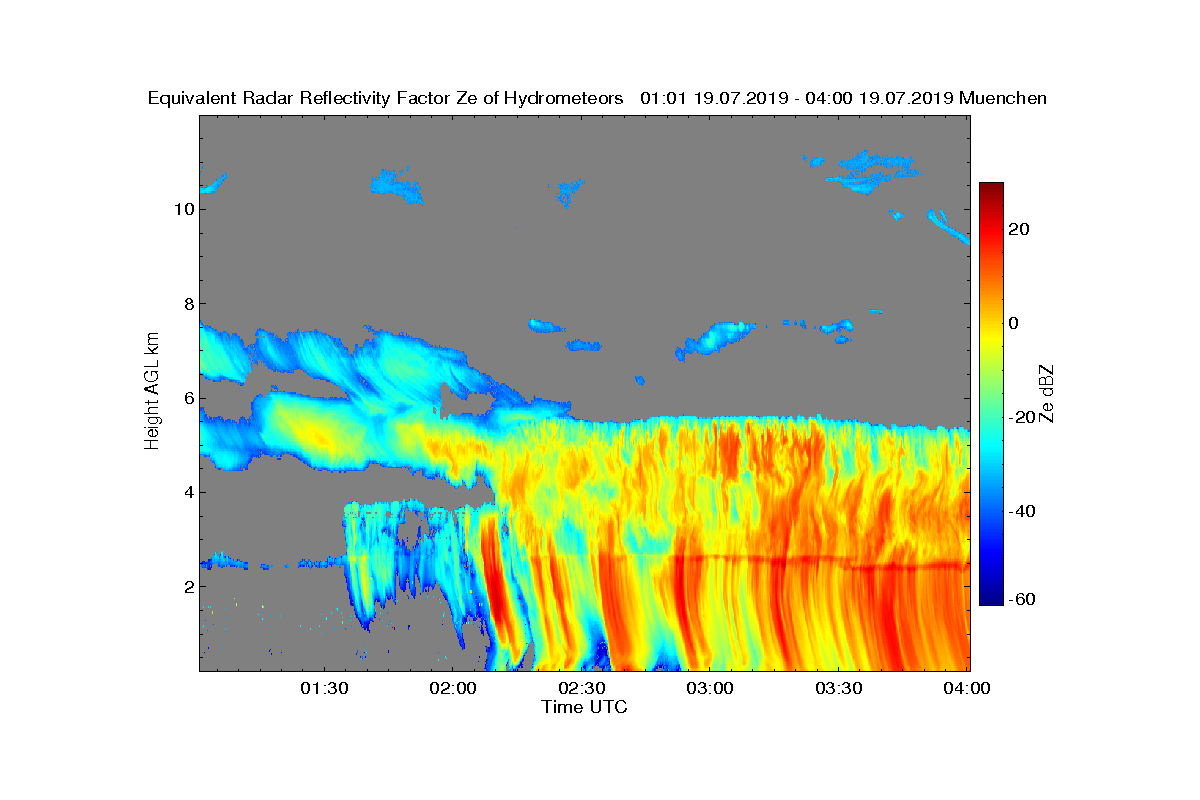Click the 01:30 time tick label

(324, 688)
